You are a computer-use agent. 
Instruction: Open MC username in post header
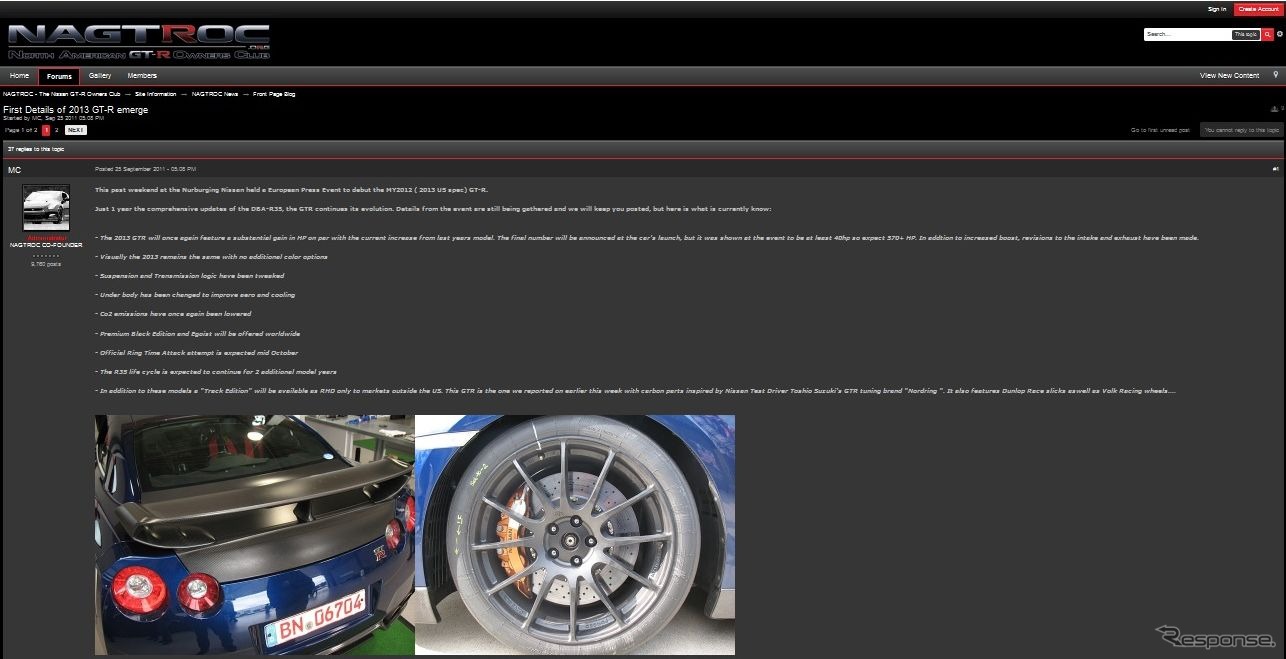pyautogui.click(x=14, y=170)
